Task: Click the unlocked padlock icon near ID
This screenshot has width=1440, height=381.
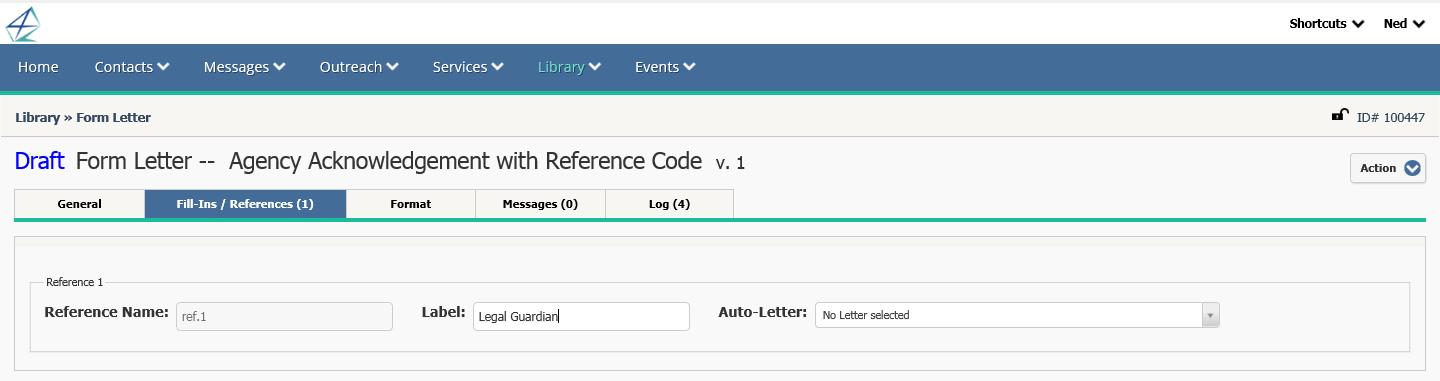Action: coord(1340,116)
